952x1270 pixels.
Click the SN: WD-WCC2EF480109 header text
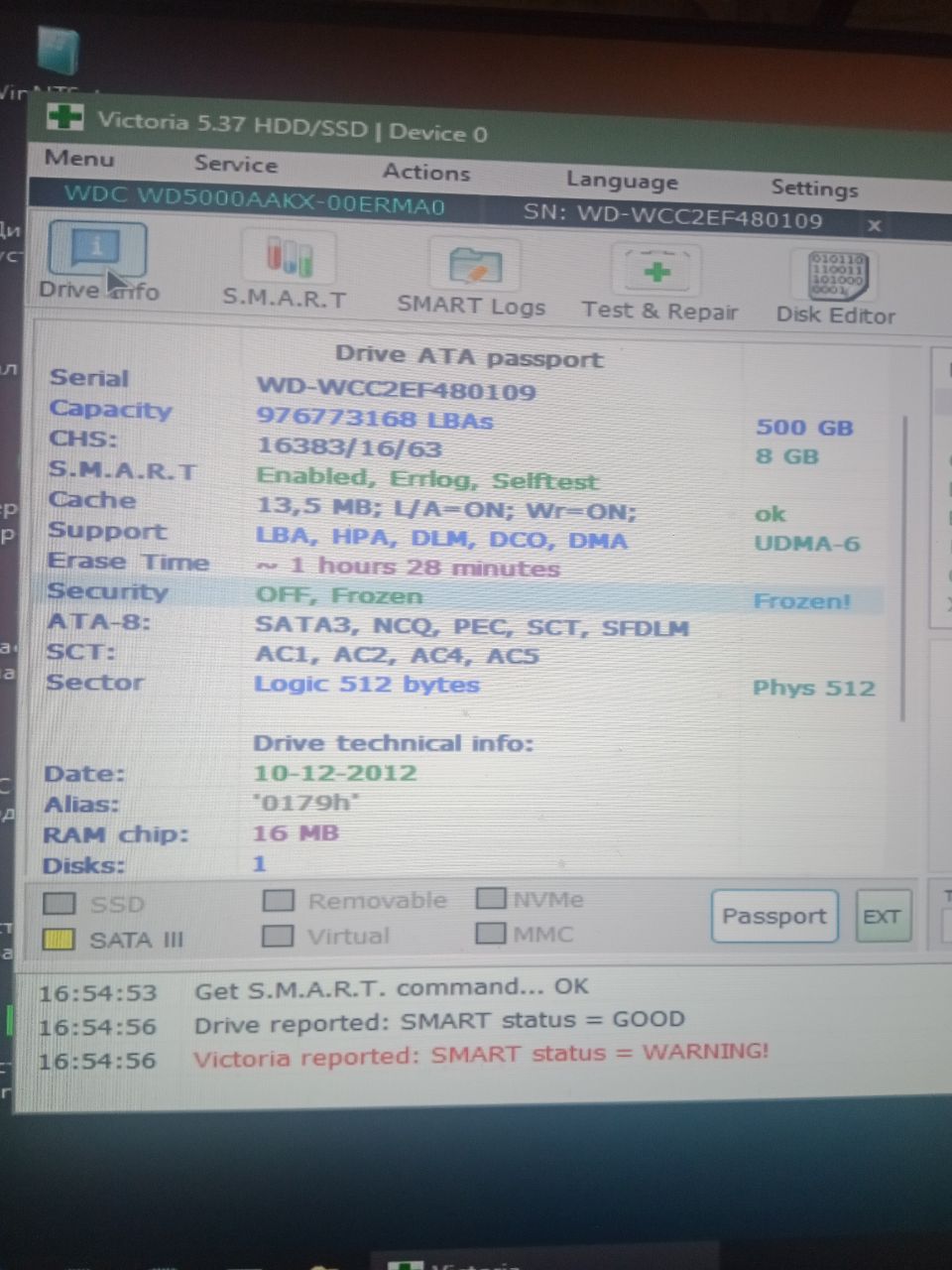(x=673, y=216)
